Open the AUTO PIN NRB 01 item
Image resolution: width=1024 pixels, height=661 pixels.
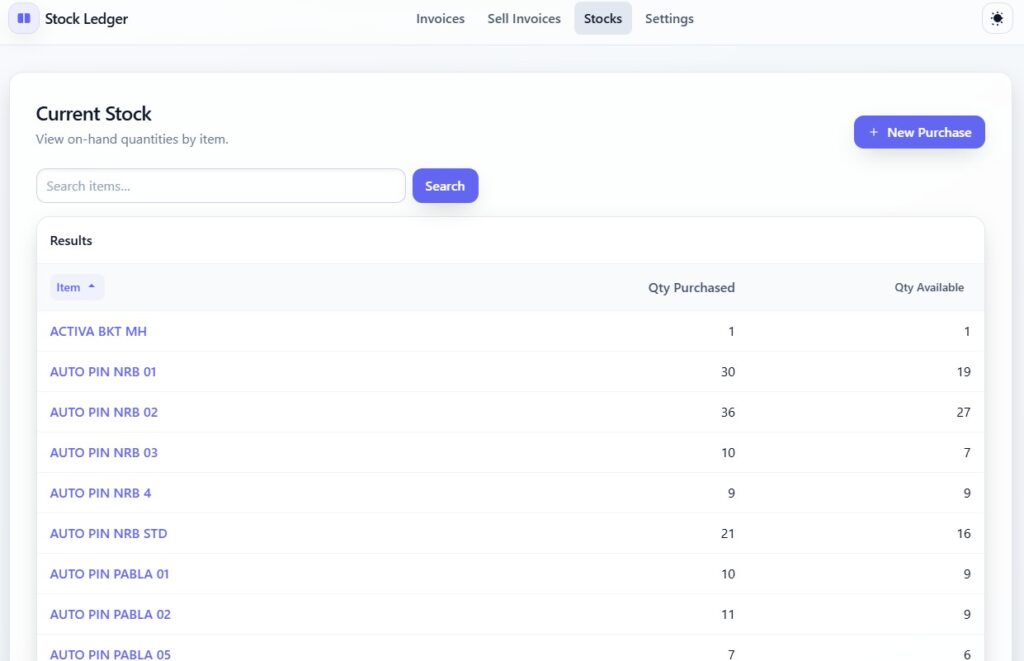[x=103, y=372]
